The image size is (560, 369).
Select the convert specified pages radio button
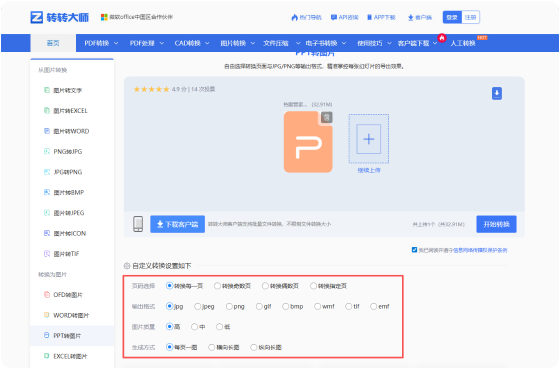click(313, 286)
